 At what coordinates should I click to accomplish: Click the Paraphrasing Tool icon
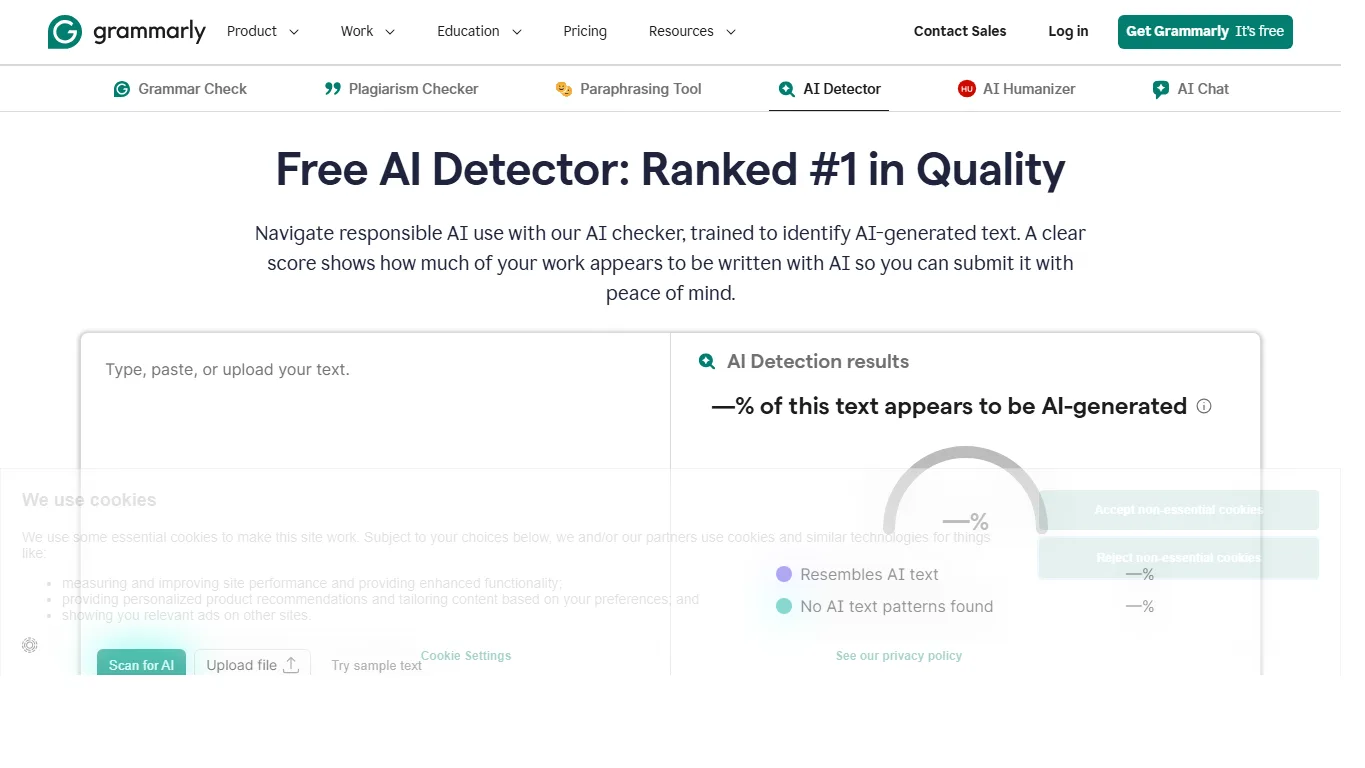[x=564, y=89]
